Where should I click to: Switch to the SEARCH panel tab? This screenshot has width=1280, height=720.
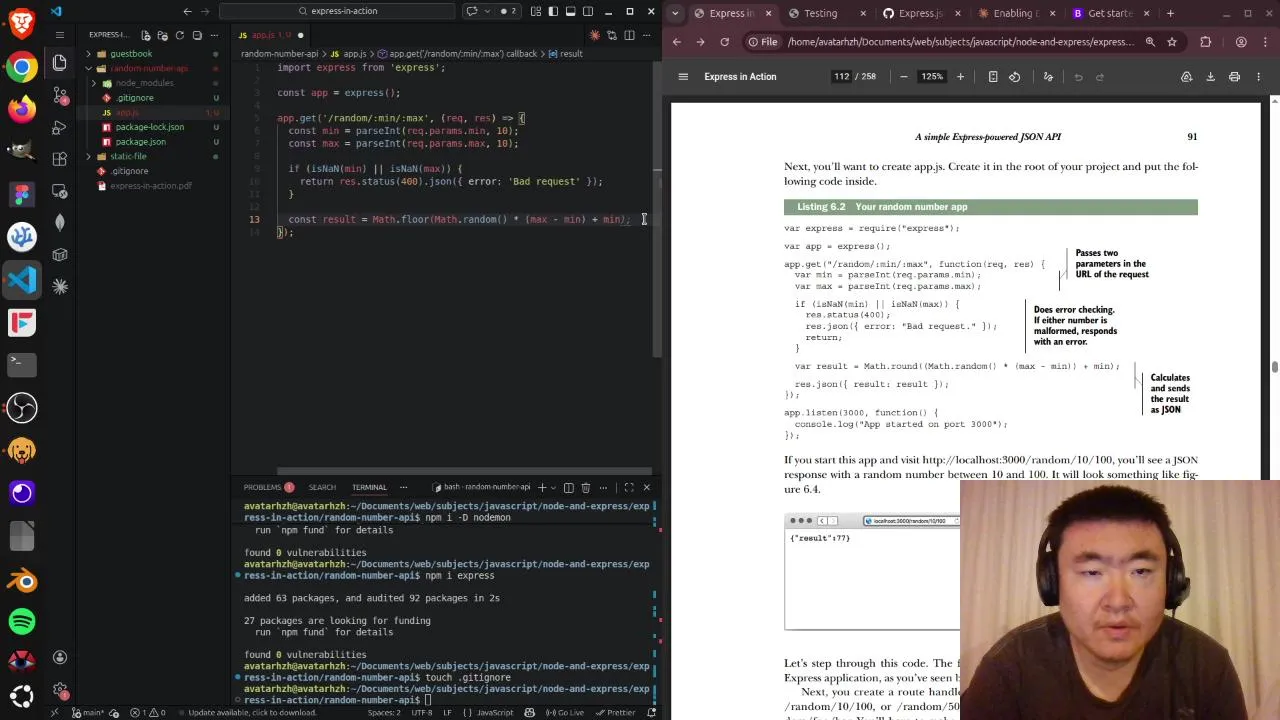[322, 487]
